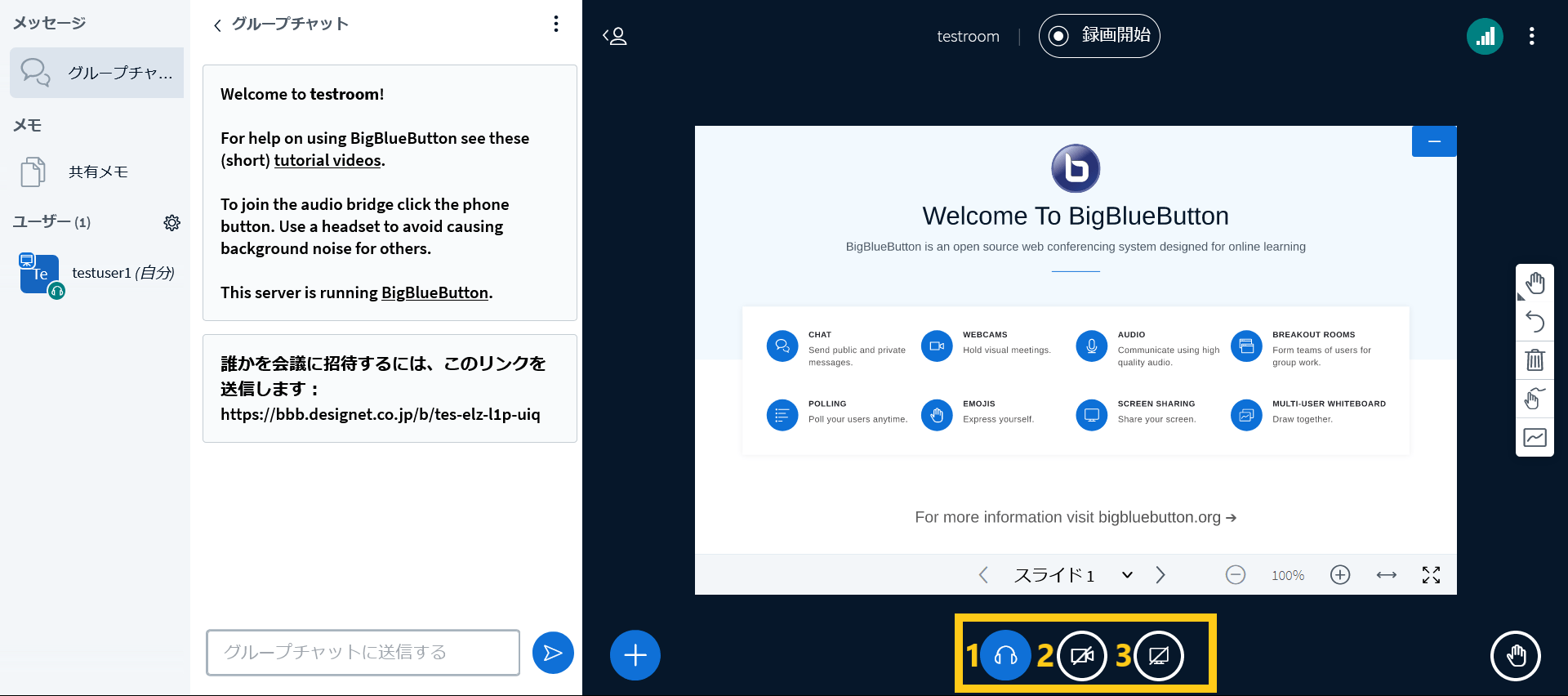Make presentation fullscreen
The image size is (1568, 696).
click(x=1431, y=575)
